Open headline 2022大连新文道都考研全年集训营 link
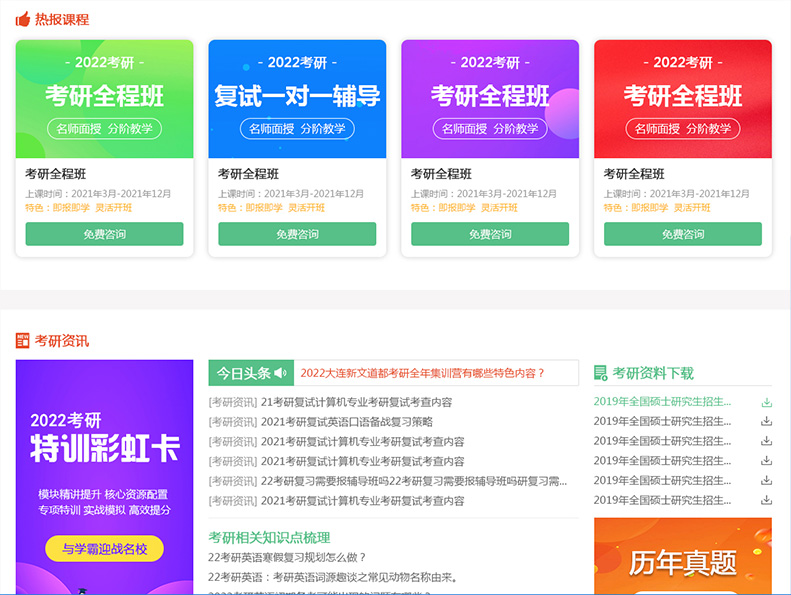791x595 pixels. pyautogui.click(x=422, y=373)
